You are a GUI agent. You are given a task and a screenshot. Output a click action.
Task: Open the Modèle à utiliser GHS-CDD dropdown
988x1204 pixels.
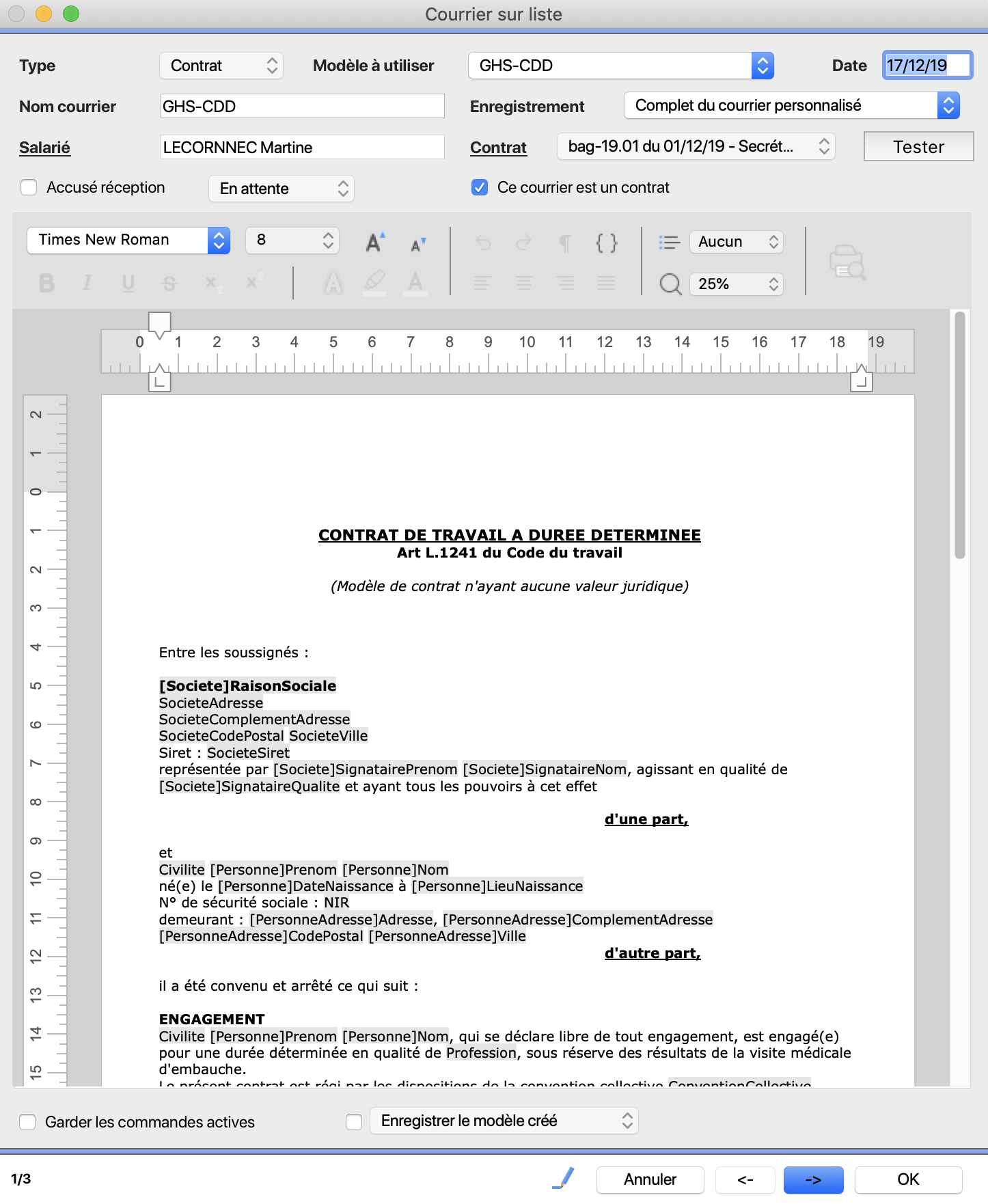[x=620, y=66]
